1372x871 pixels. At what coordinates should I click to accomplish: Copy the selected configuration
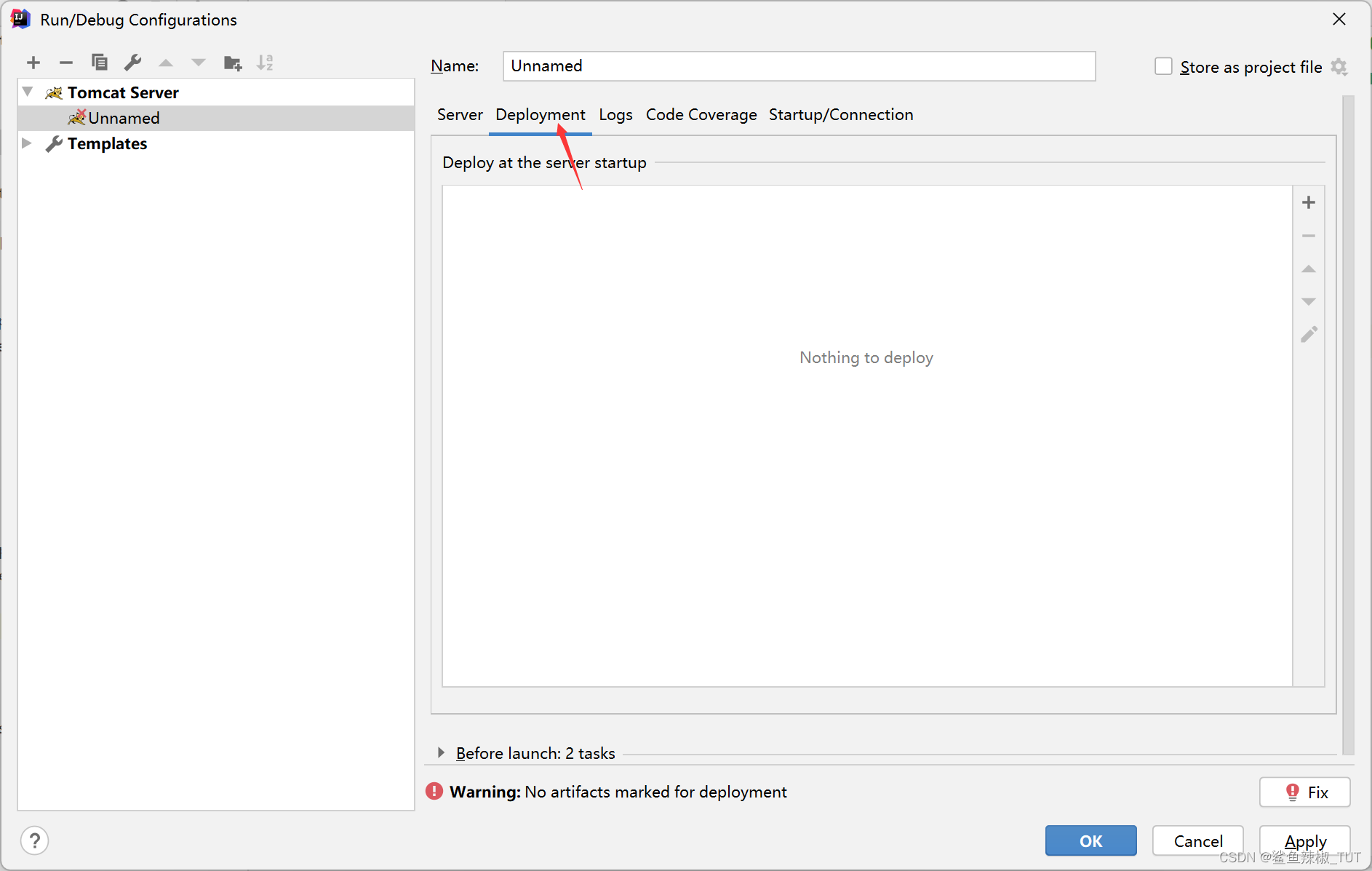(100, 63)
